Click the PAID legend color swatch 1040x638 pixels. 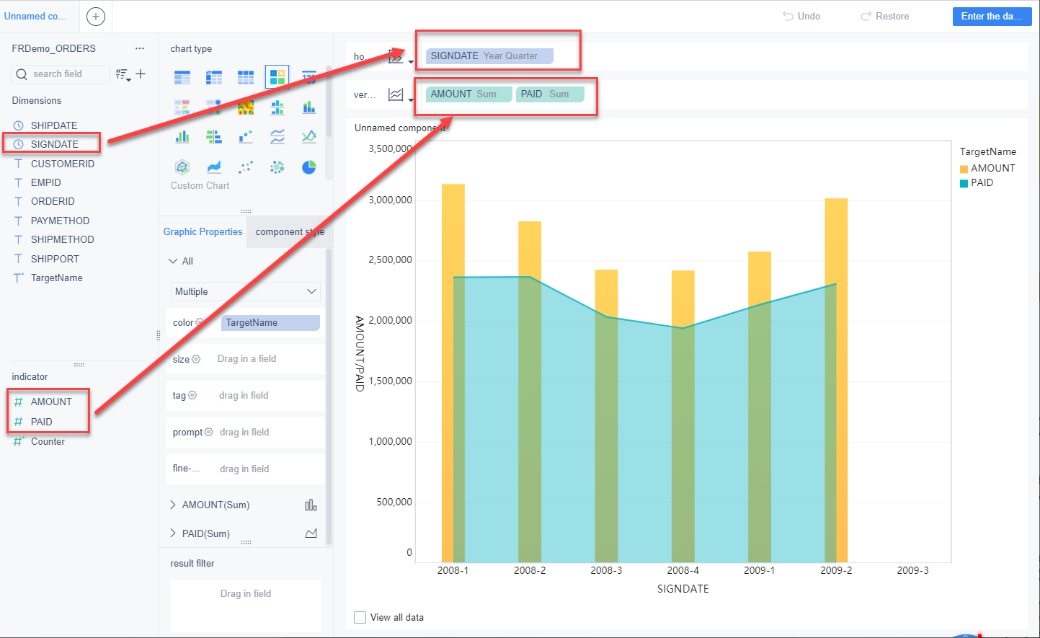click(964, 184)
